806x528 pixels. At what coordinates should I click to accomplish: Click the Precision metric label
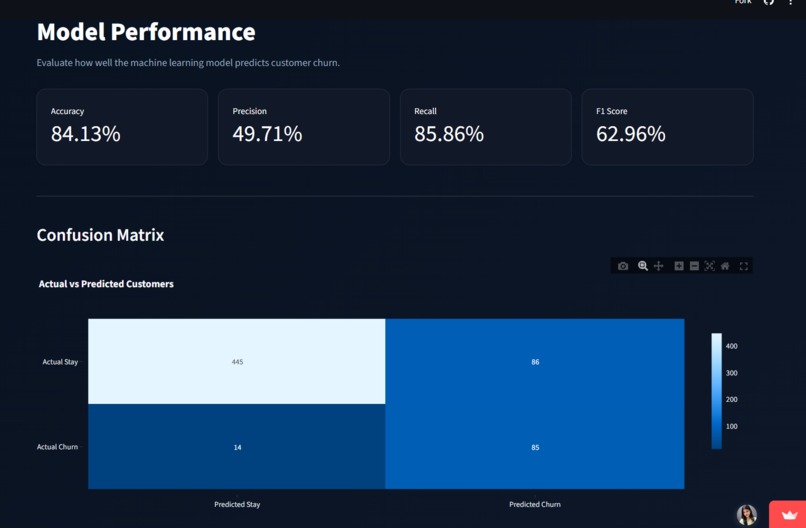(x=249, y=111)
